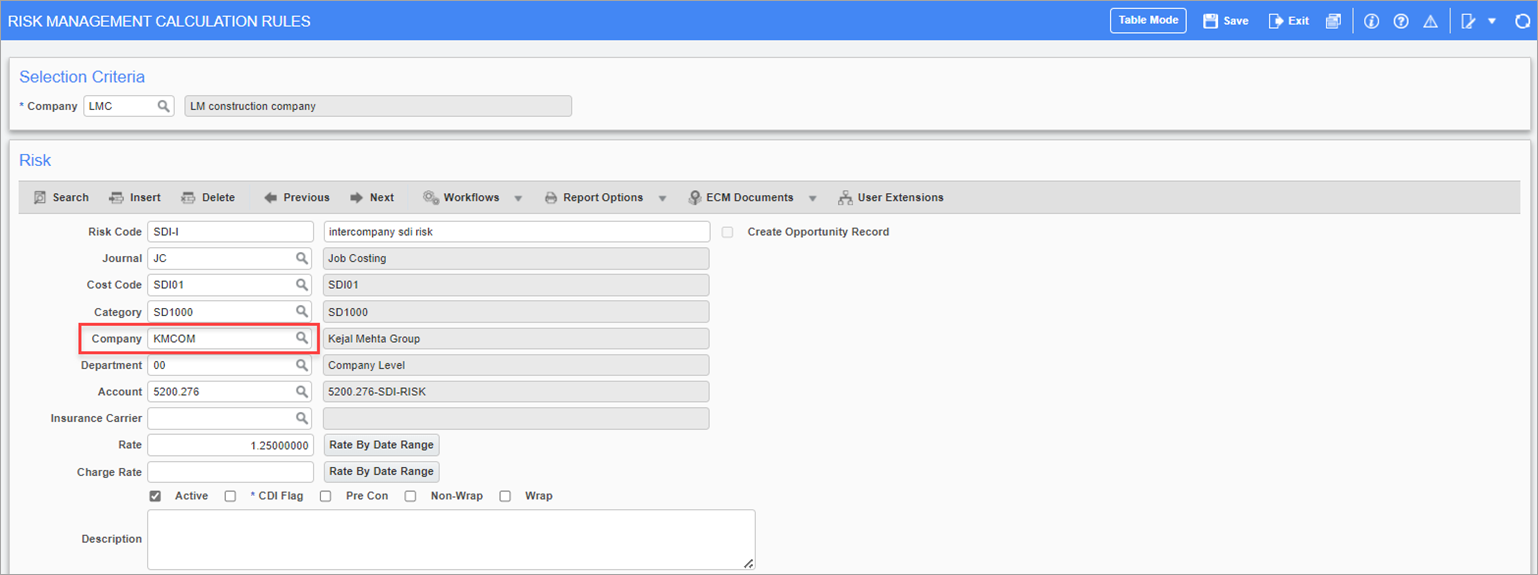This screenshot has width=1538, height=575.
Task: Expand the dropdown arrow beside edit icon
Action: point(1491,20)
